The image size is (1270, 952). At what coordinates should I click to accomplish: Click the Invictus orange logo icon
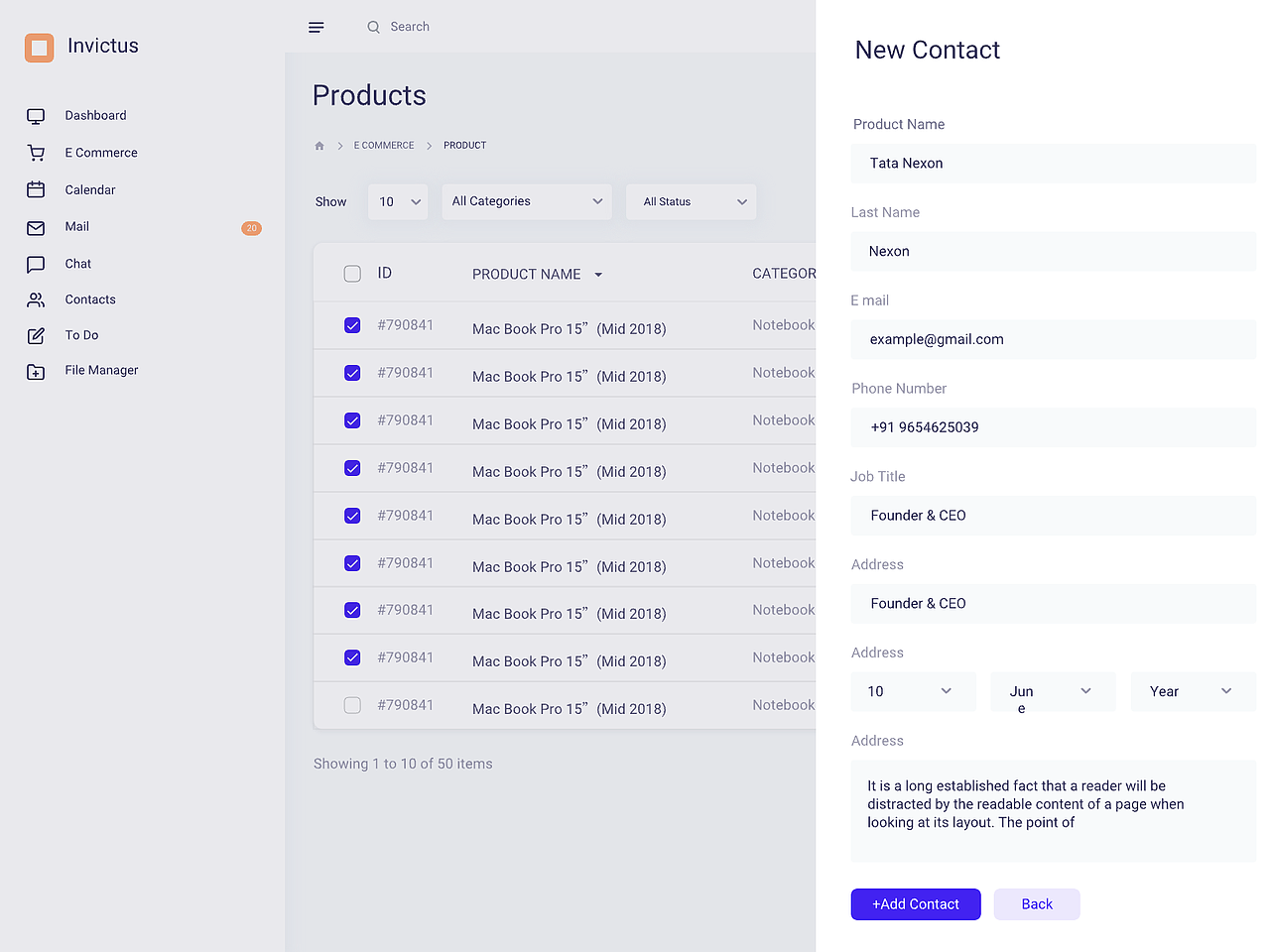(x=40, y=48)
